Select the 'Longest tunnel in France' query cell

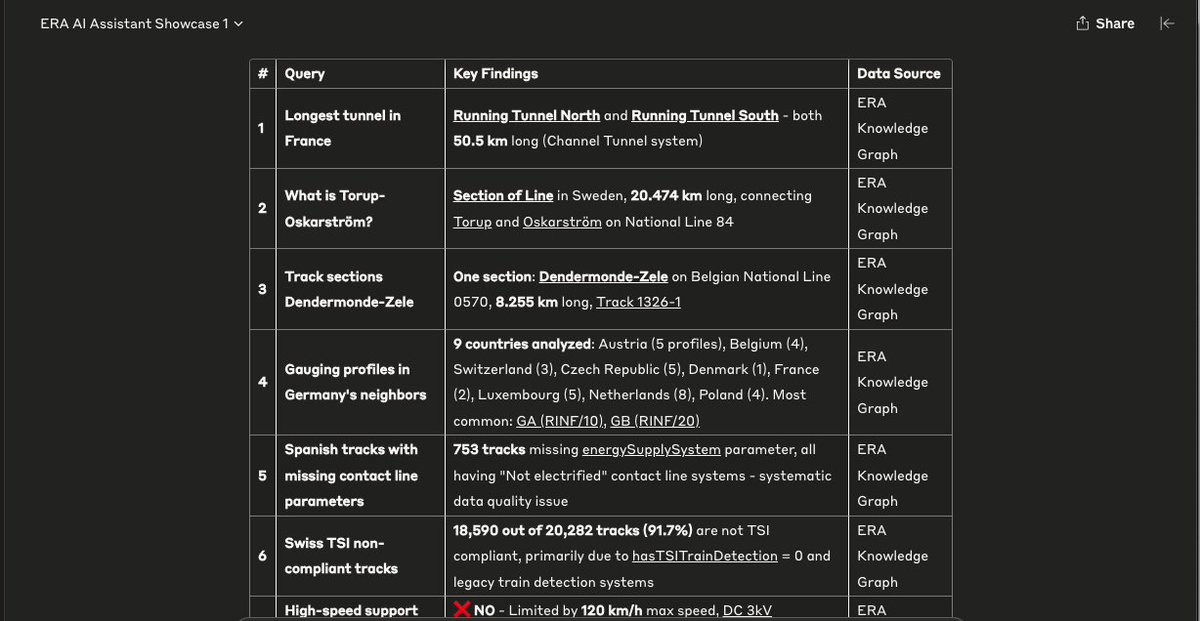click(360, 128)
